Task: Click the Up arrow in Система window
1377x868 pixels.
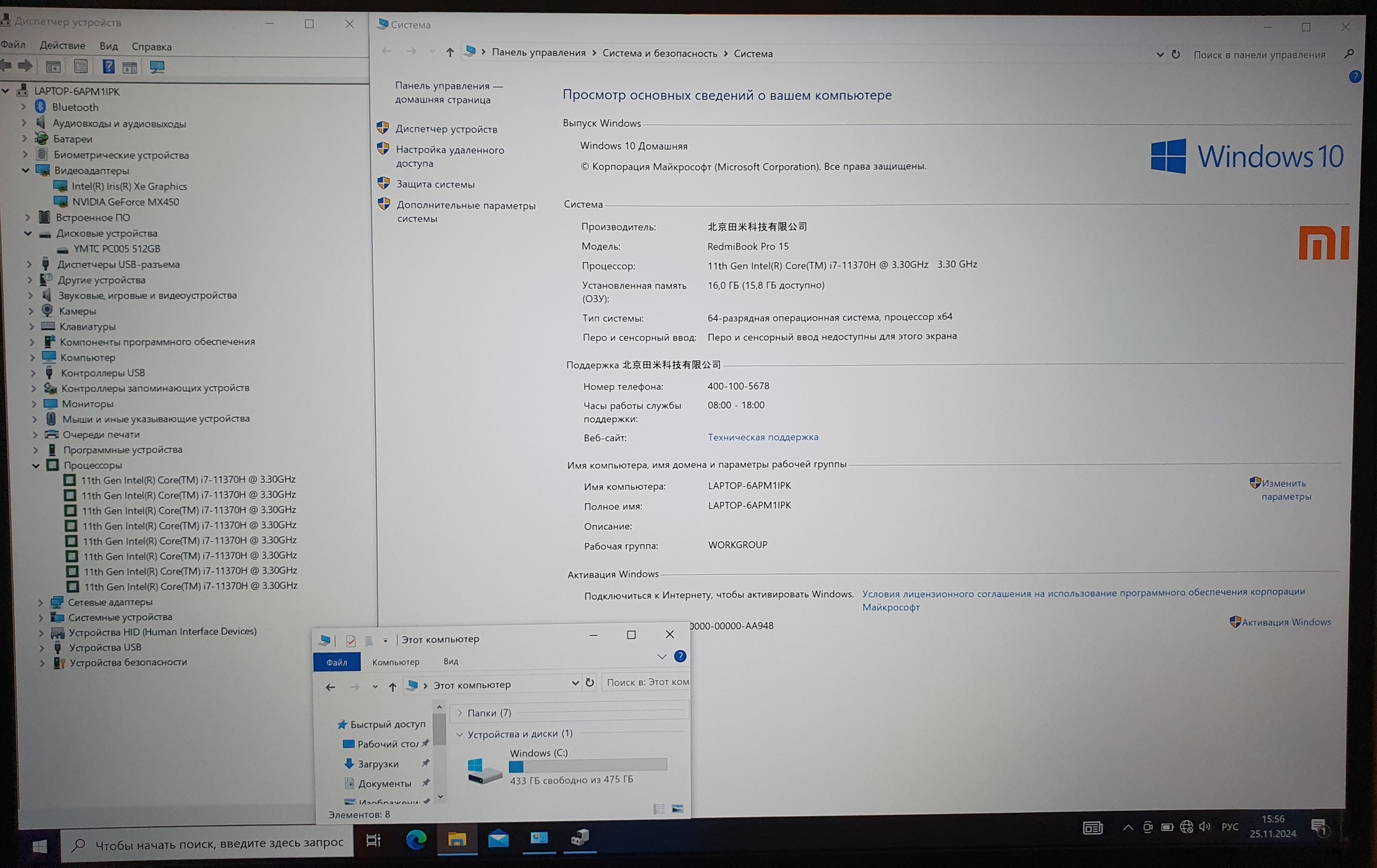Action: [x=450, y=52]
